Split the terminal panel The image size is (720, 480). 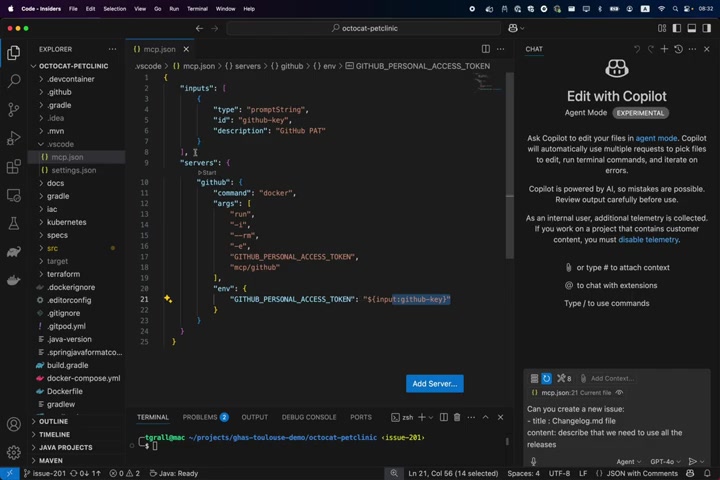[444, 417]
